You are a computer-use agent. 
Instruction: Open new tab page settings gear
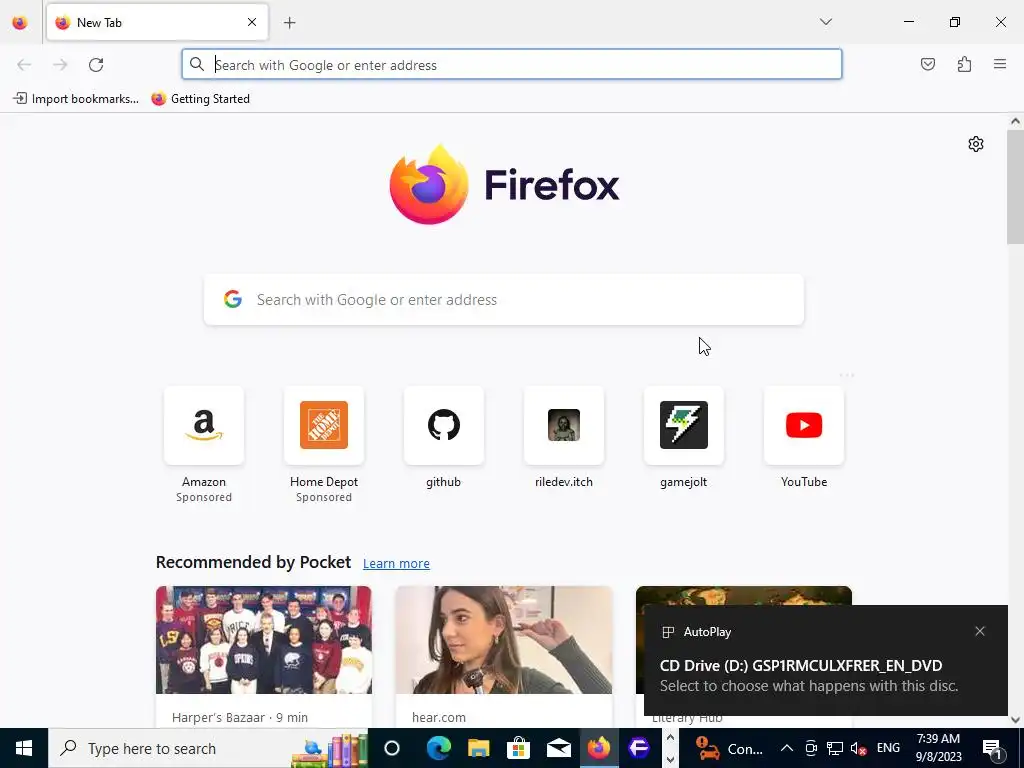pyautogui.click(x=976, y=144)
